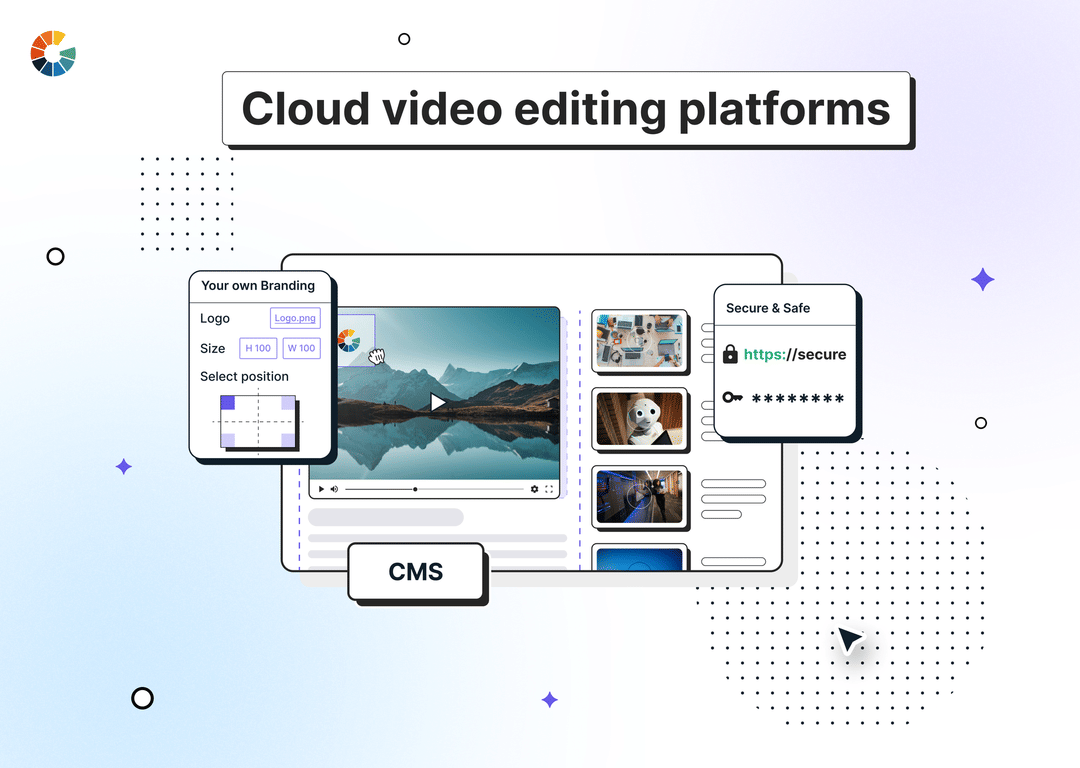Click the hand cursor beside the logo overlay

(378, 354)
